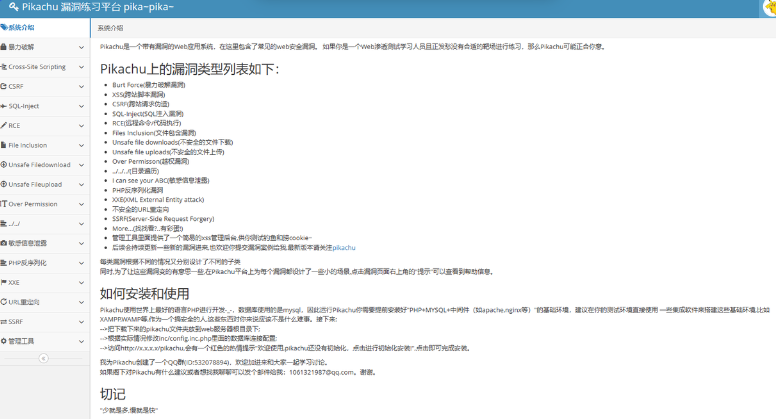
Task: Click the flag icon beside XXE
Action: pos(5,282)
